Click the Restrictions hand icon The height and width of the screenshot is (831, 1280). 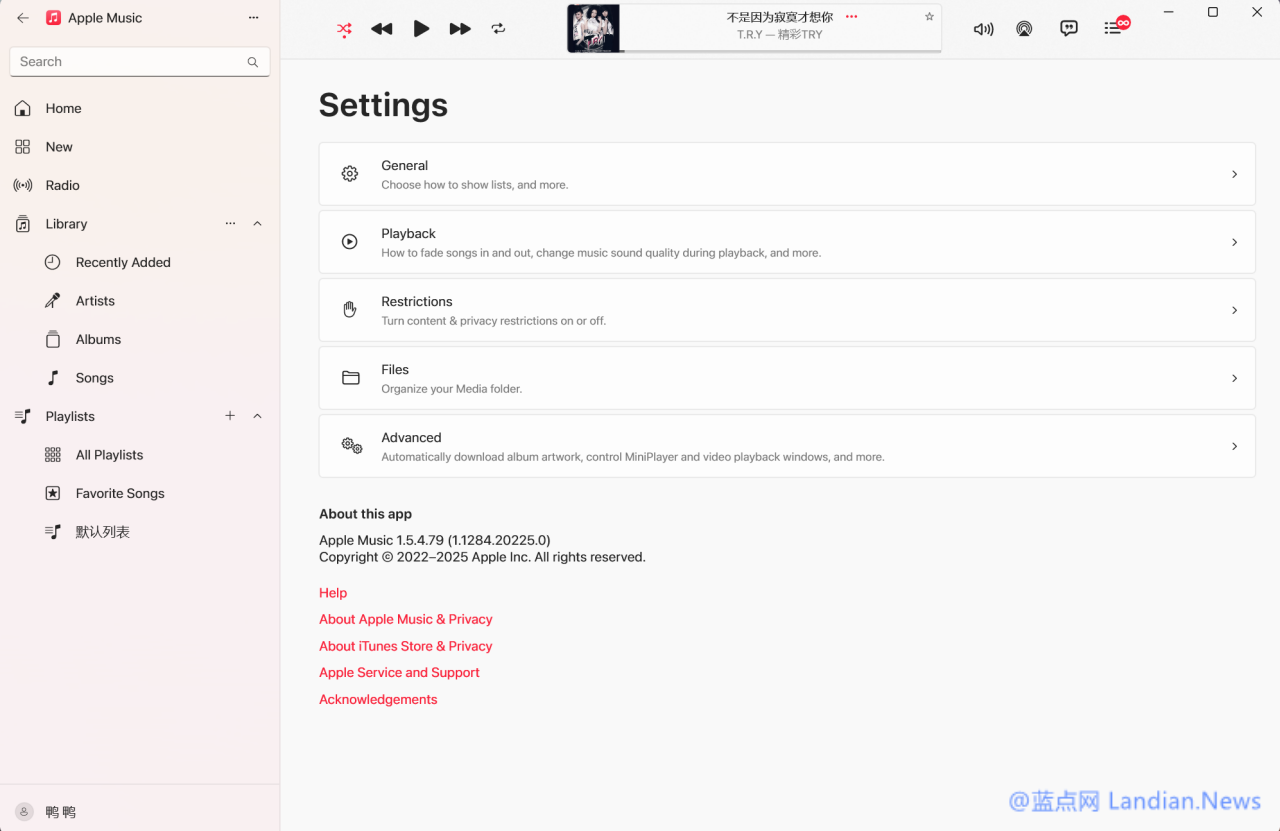[350, 310]
